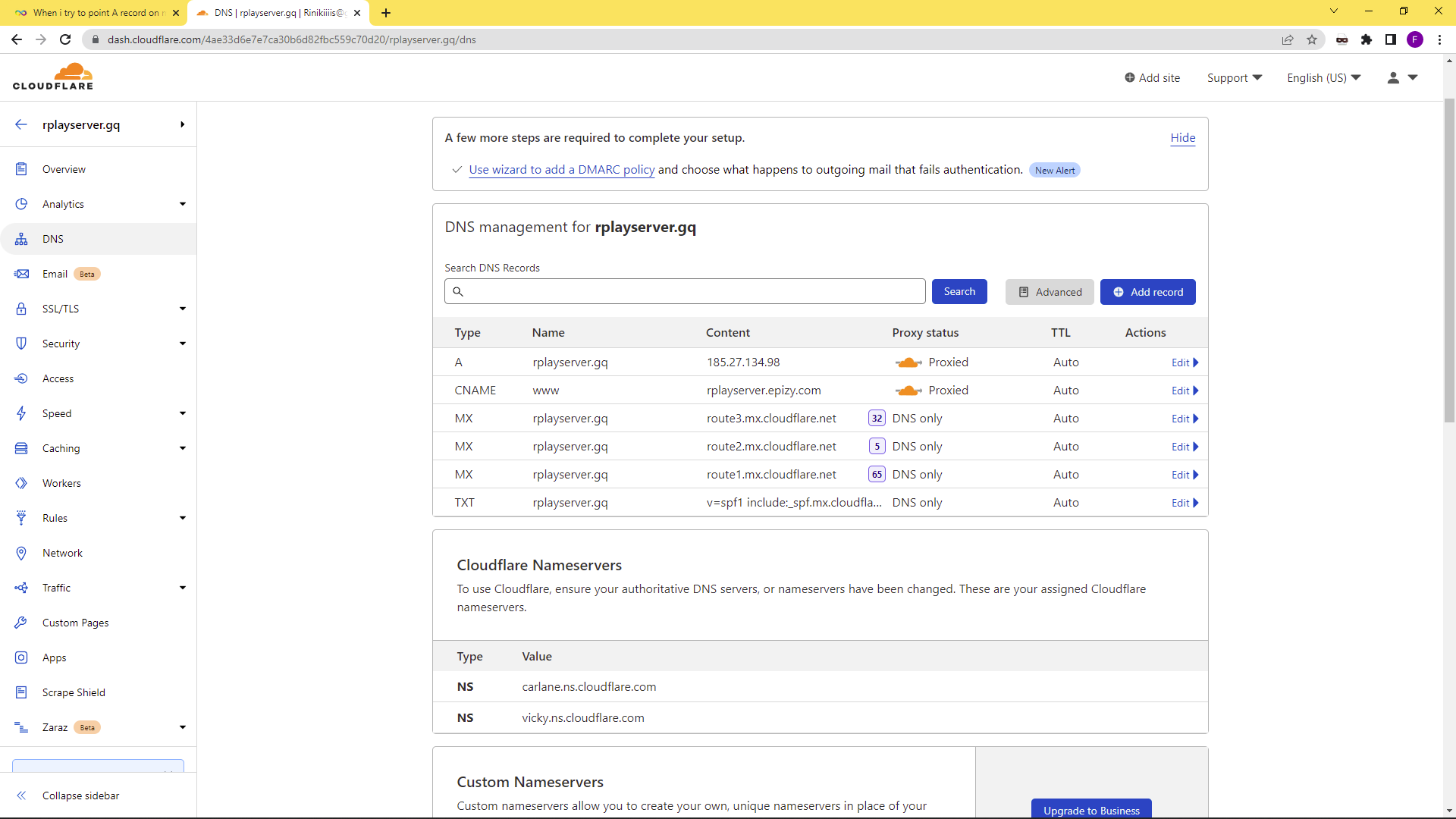Viewport: 1456px width, 819px height.
Task: Open Chrome profile avatar F
Action: coord(1415,39)
